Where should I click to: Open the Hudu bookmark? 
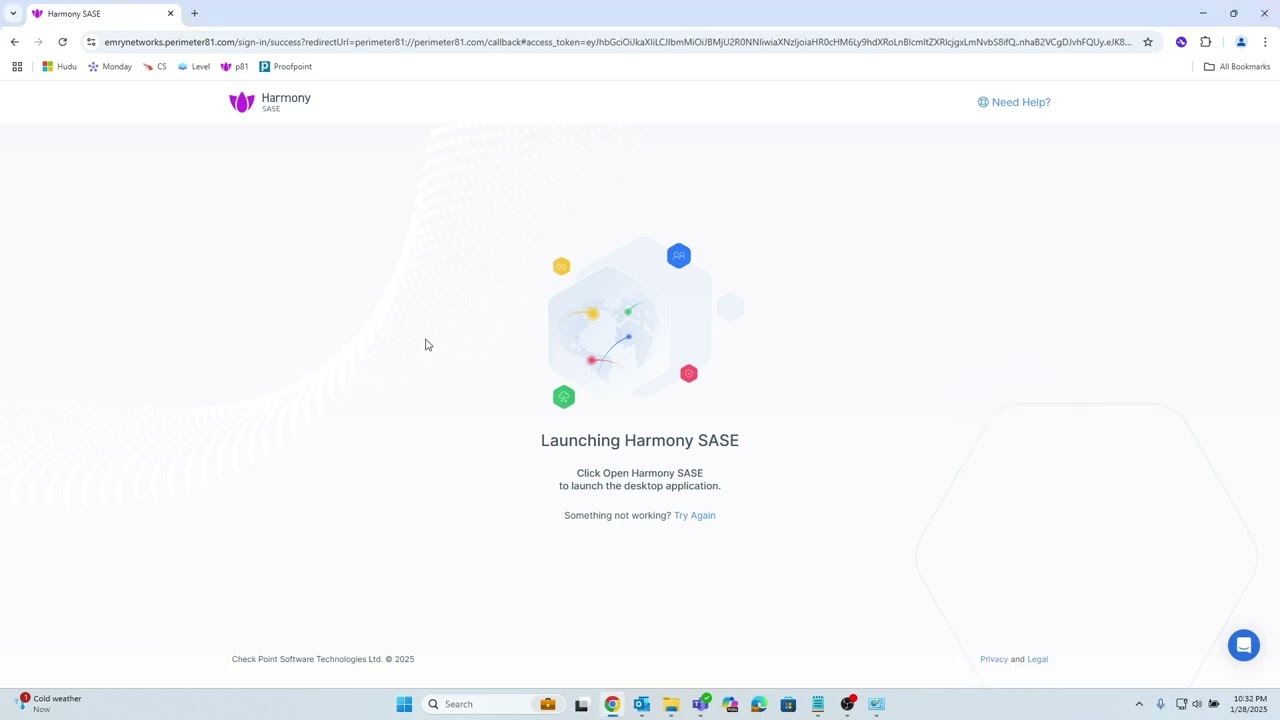[x=59, y=67]
